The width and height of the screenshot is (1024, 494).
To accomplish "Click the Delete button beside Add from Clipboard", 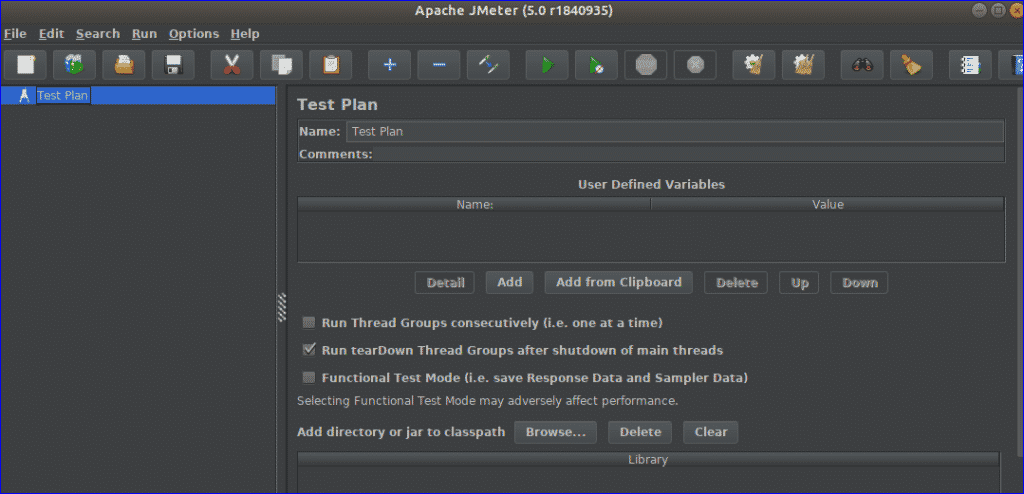I will (737, 283).
